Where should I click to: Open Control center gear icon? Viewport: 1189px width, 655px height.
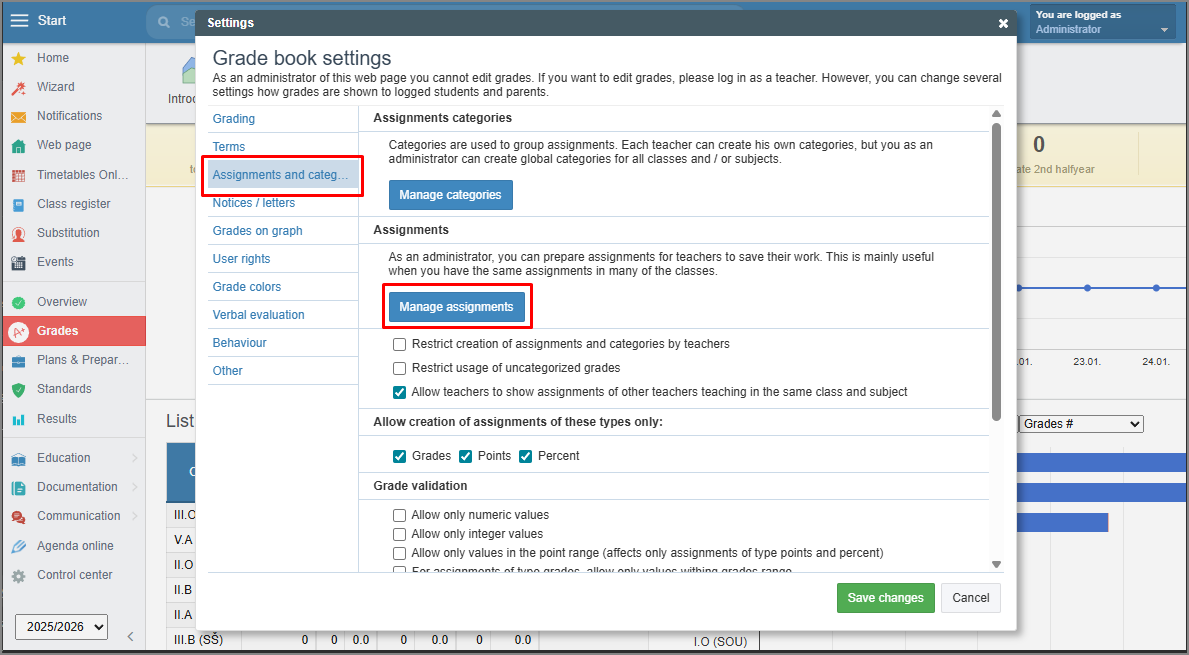pos(18,576)
